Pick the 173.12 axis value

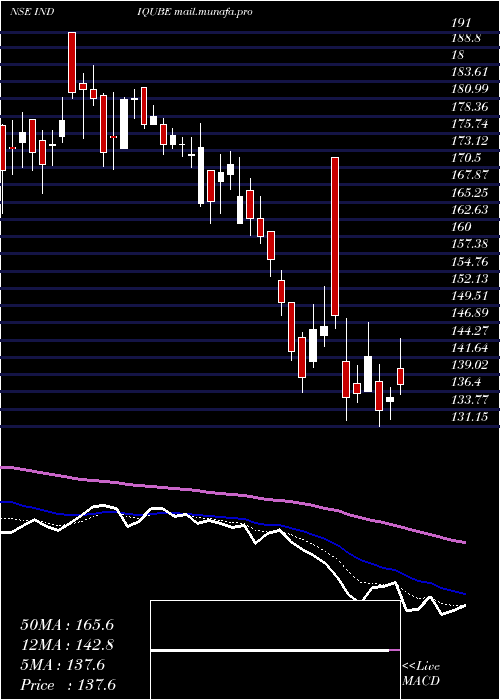pyautogui.click(x=469, y=141)
